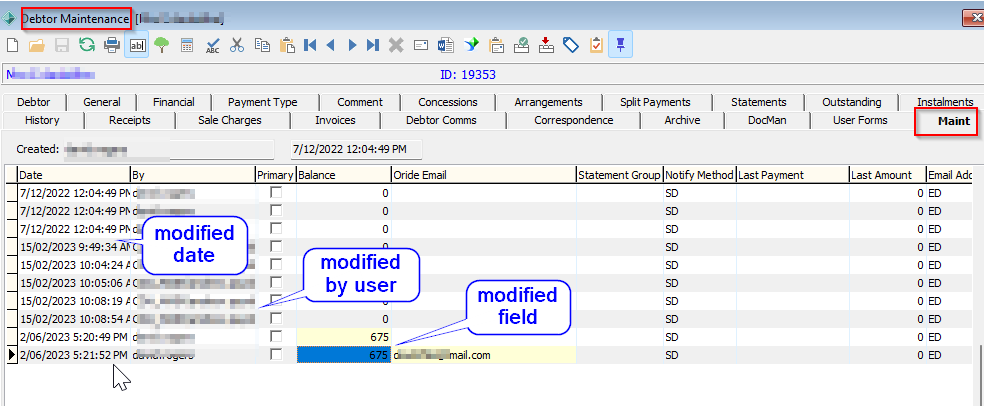Click the created date 7/12/2022 12:04:49 PM field
This screenshot has height=406, width=984.
[x=356, y=149]
